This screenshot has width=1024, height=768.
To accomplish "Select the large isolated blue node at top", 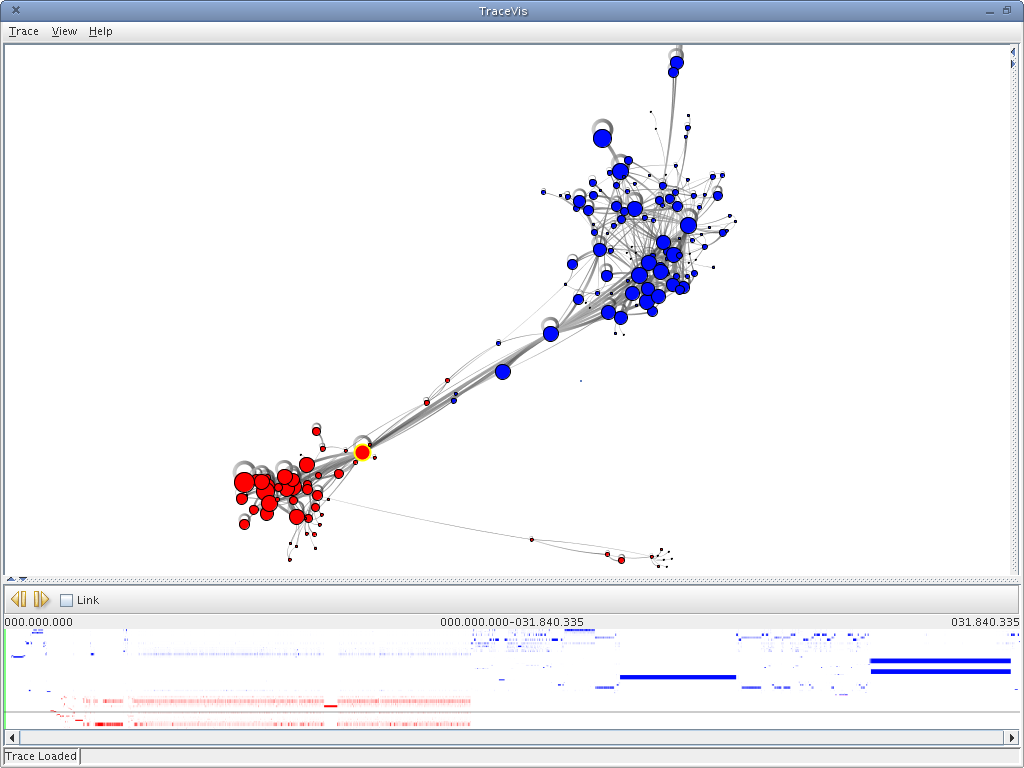I will 602,138.
